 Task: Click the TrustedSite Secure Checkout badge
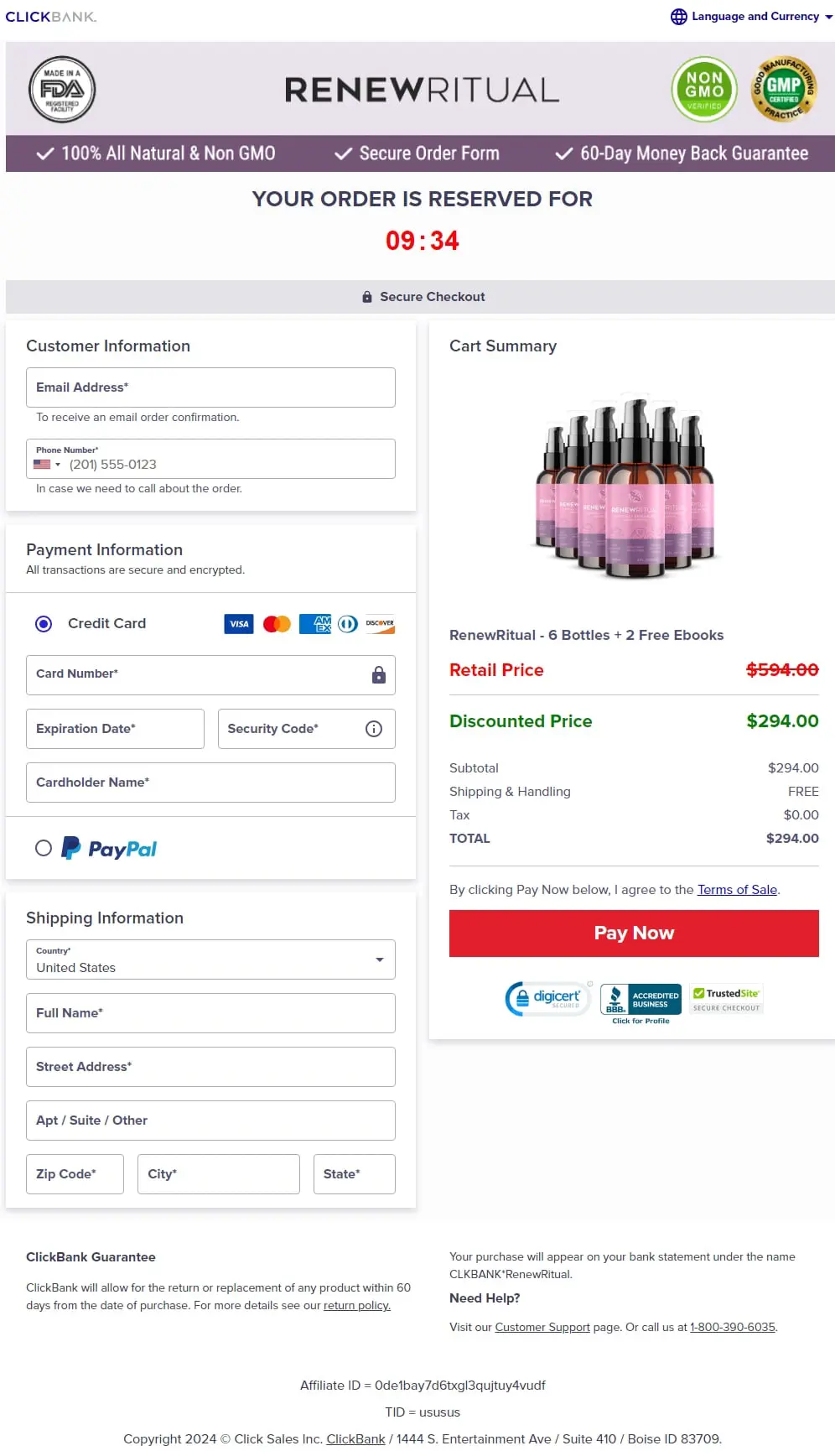(x=725, y=998)
